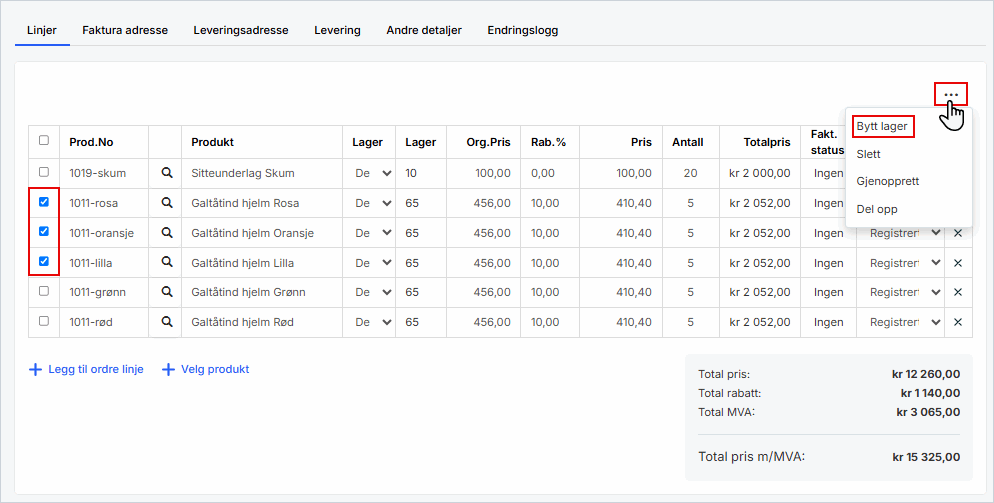Choose Del opp in the context menu
This screenshot has width=994, height=503.
point(877,209)
